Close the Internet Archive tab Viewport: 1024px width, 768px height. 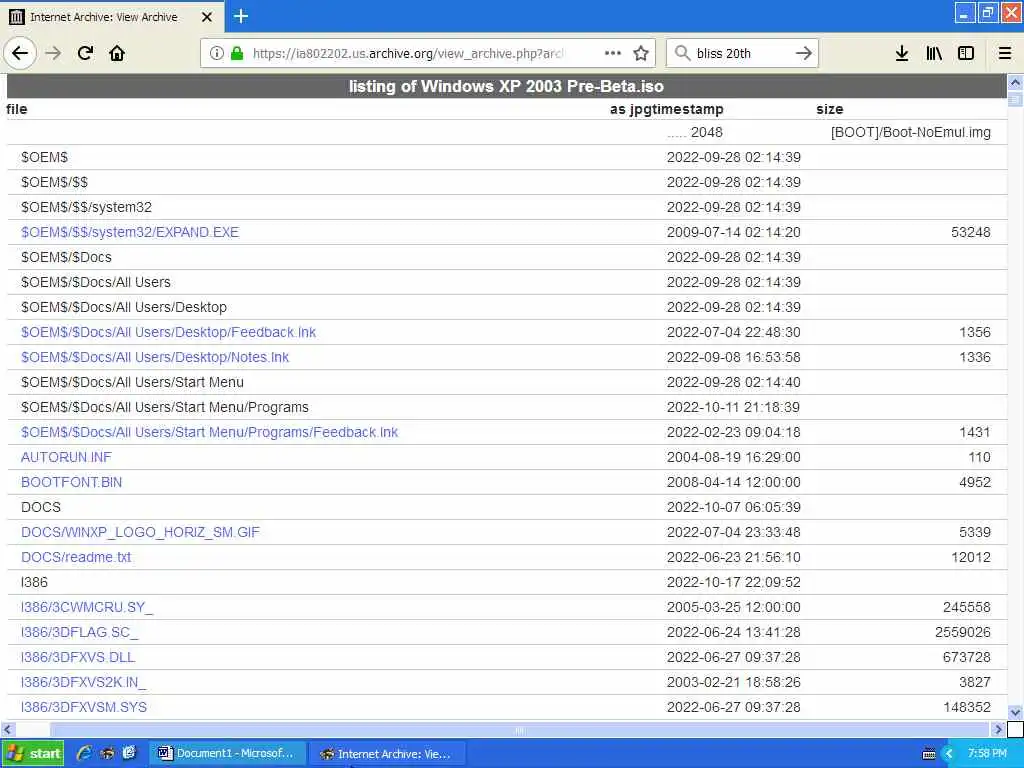(x=206, y=17)
